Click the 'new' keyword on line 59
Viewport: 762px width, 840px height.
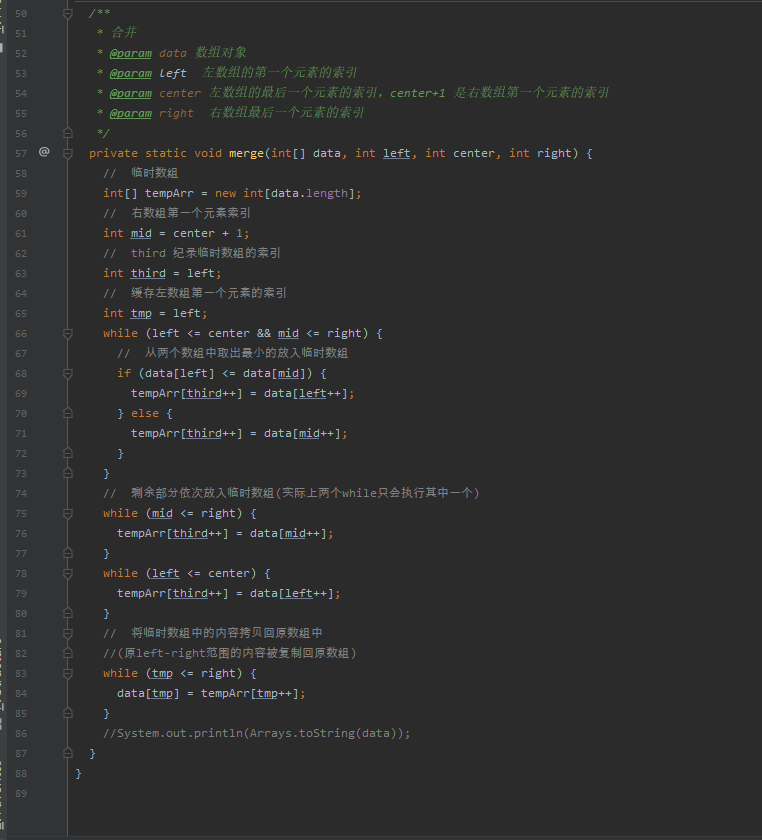(225, 193)
